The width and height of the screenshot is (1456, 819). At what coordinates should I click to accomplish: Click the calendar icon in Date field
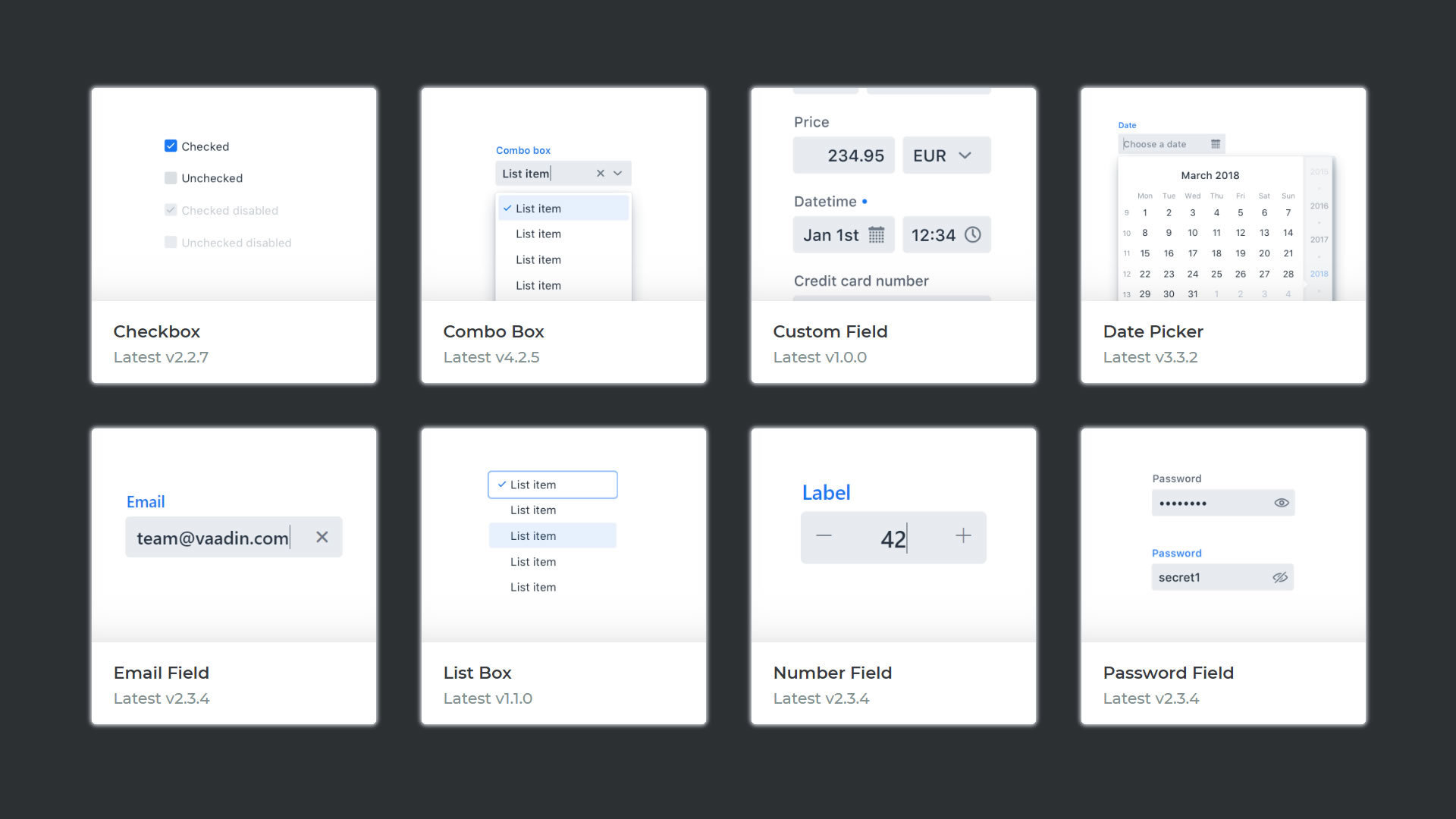coord(1216,144)
